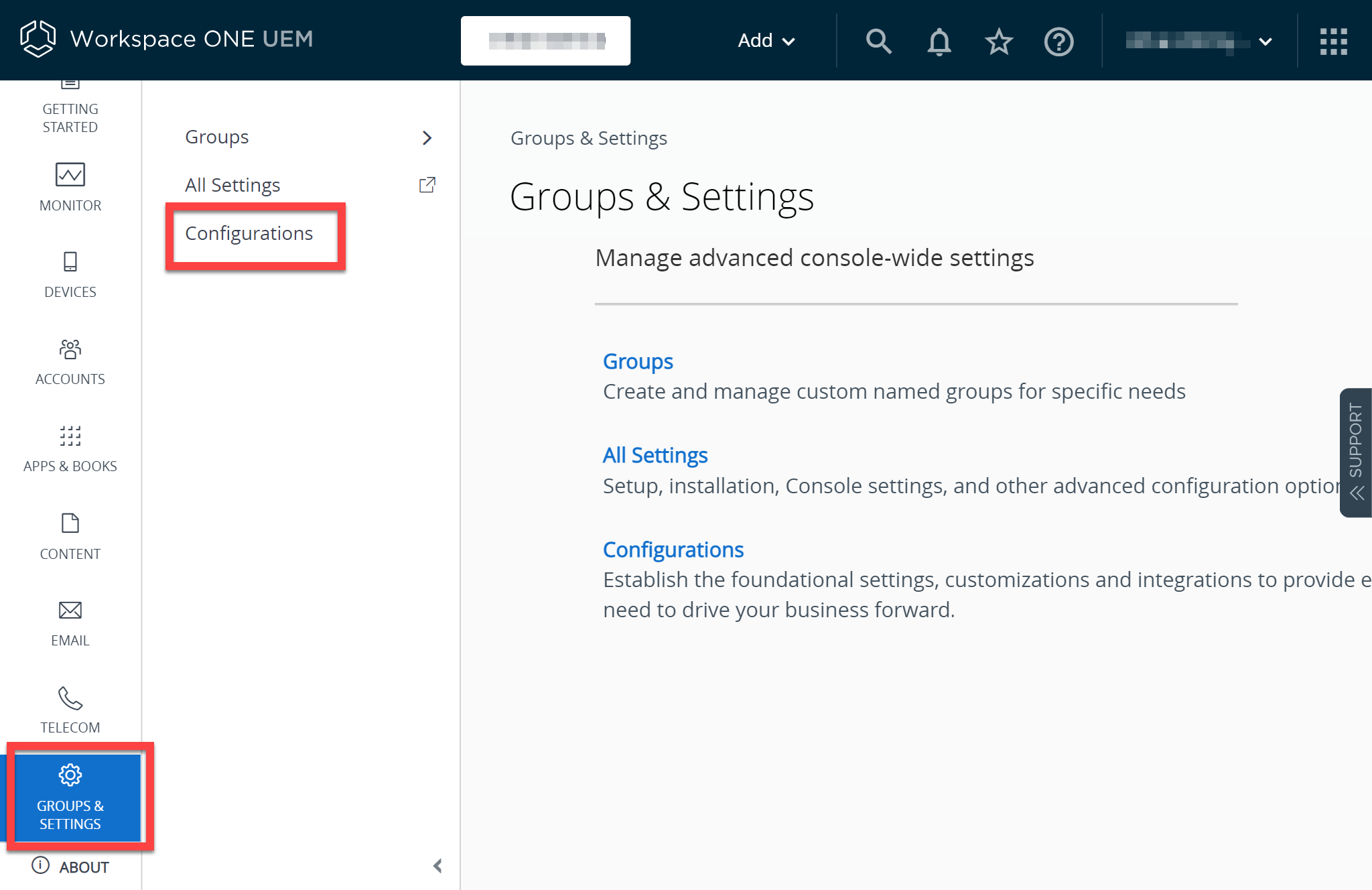The image size is (1372, 890).
Task: Open the Accounts section
Action: tap(70, 362)
